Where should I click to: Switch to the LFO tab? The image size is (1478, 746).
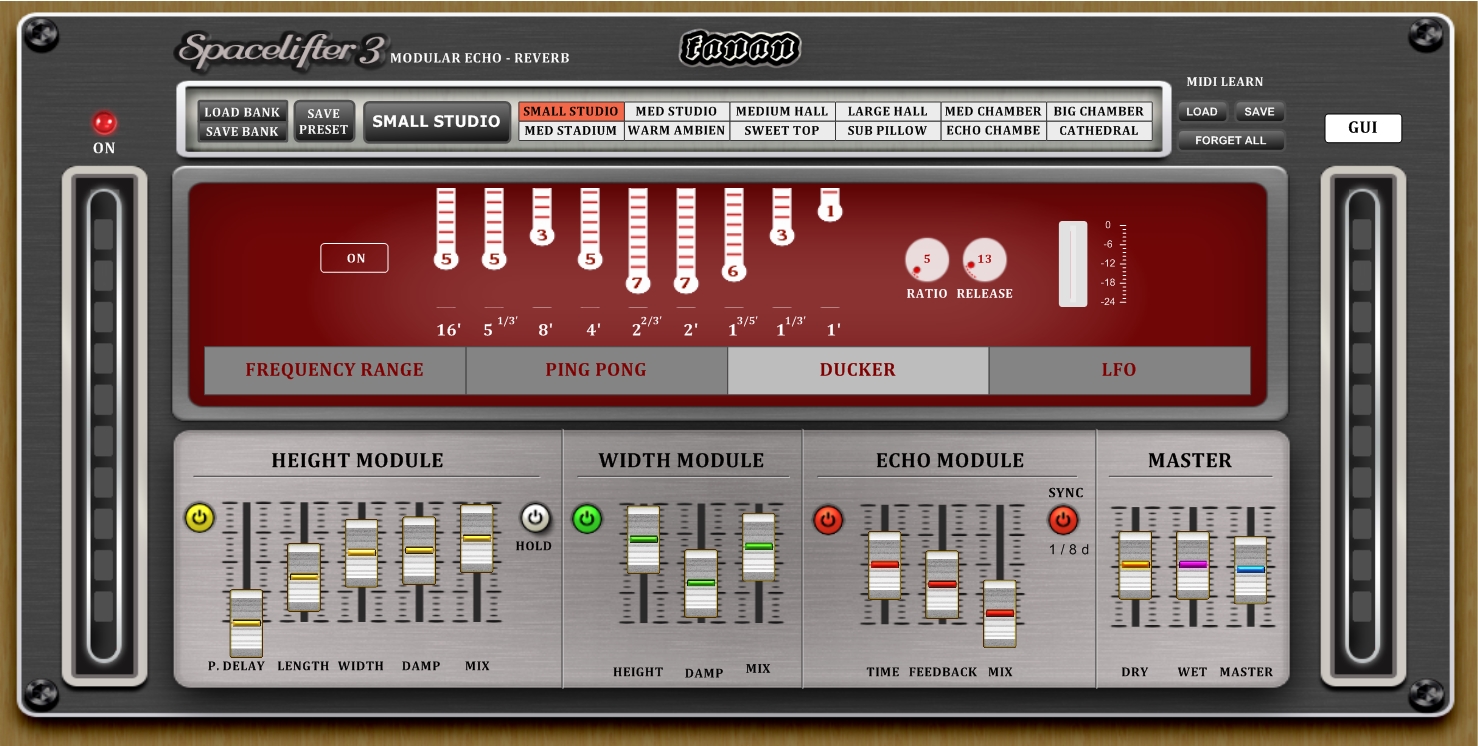pos(1119,370)
